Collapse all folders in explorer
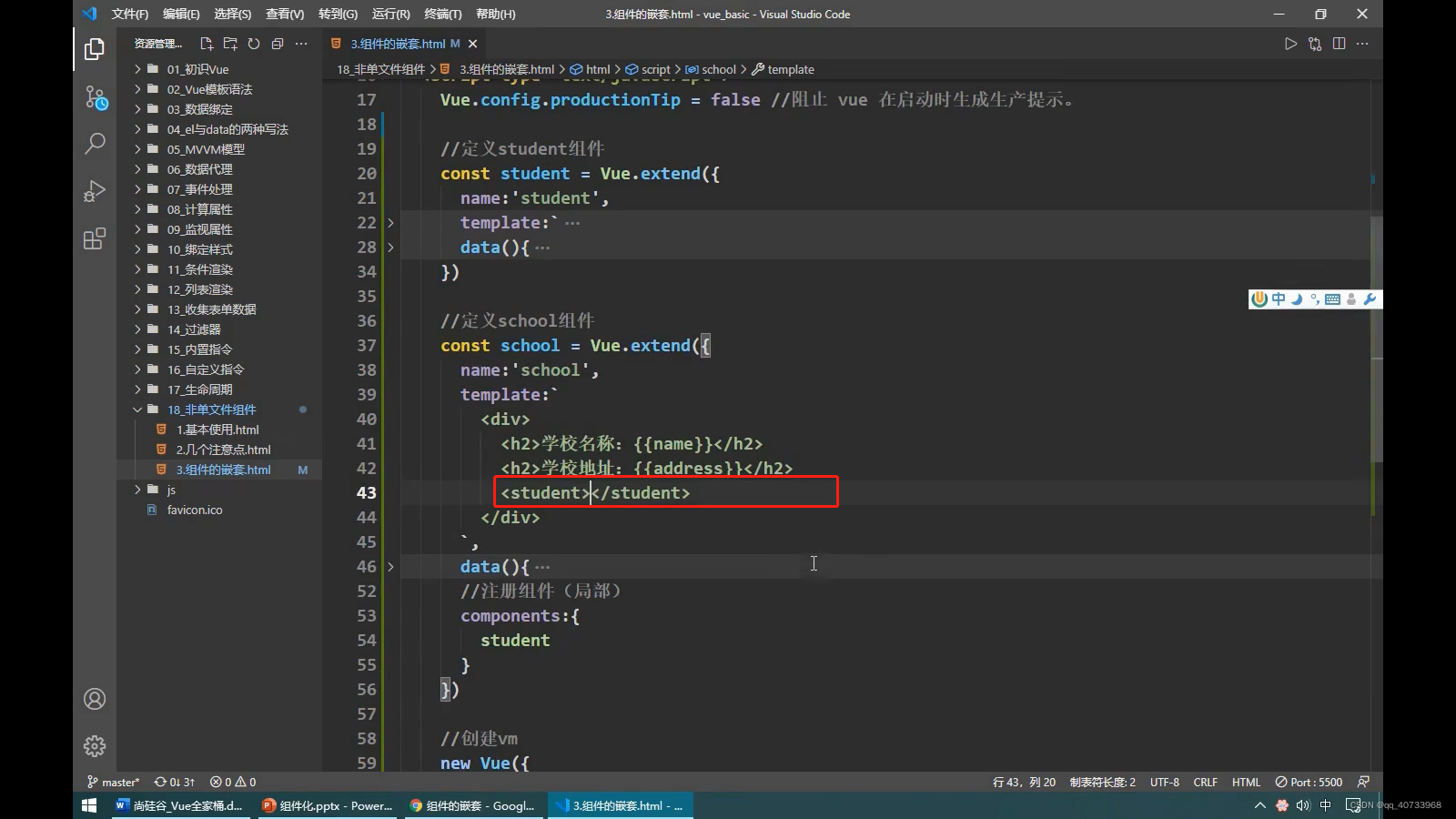 (278, 44)
